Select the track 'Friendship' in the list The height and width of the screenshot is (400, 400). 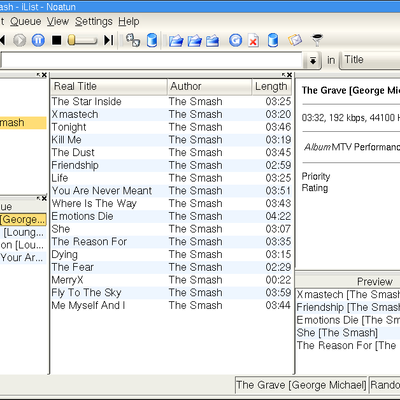(171, 165)
